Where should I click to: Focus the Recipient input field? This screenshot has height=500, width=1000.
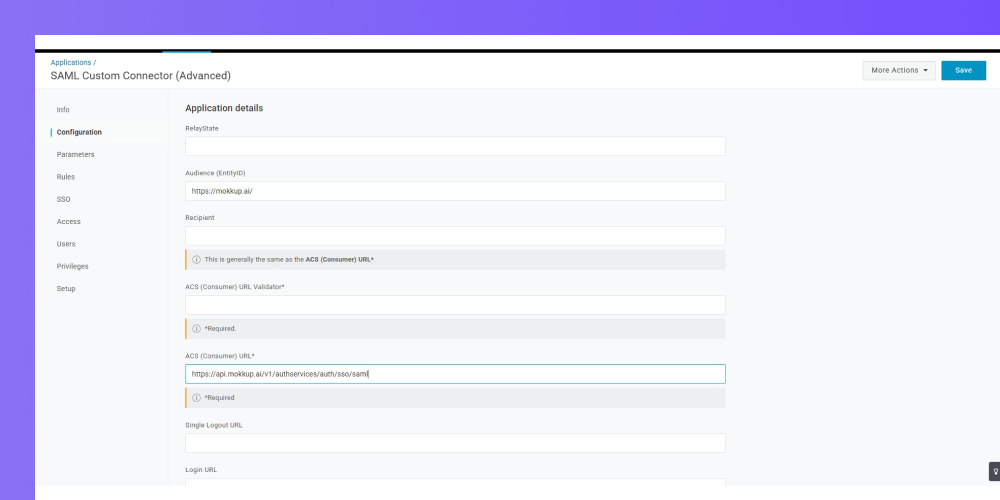[455, 236]
